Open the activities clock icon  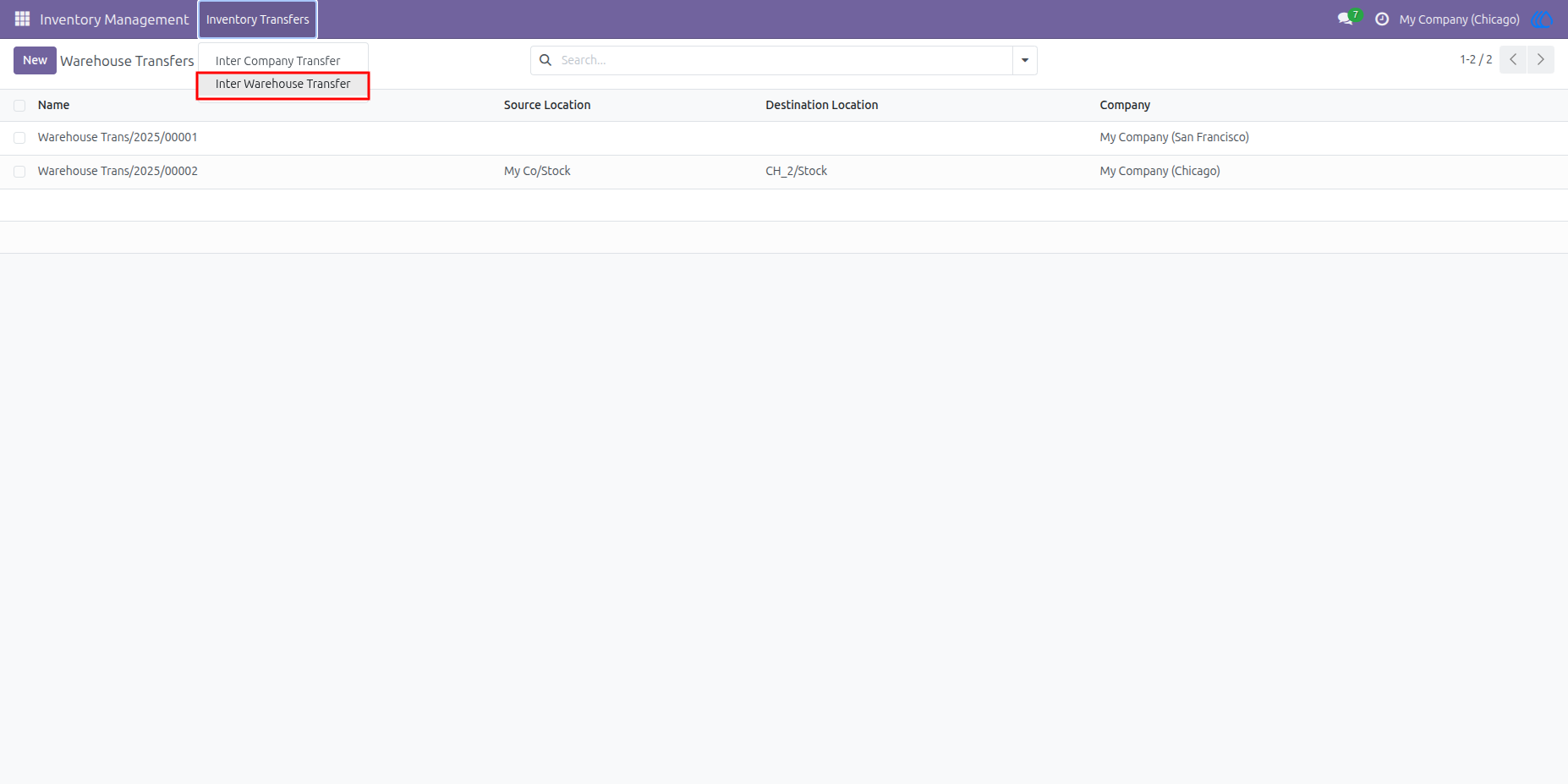[1382, 19]
